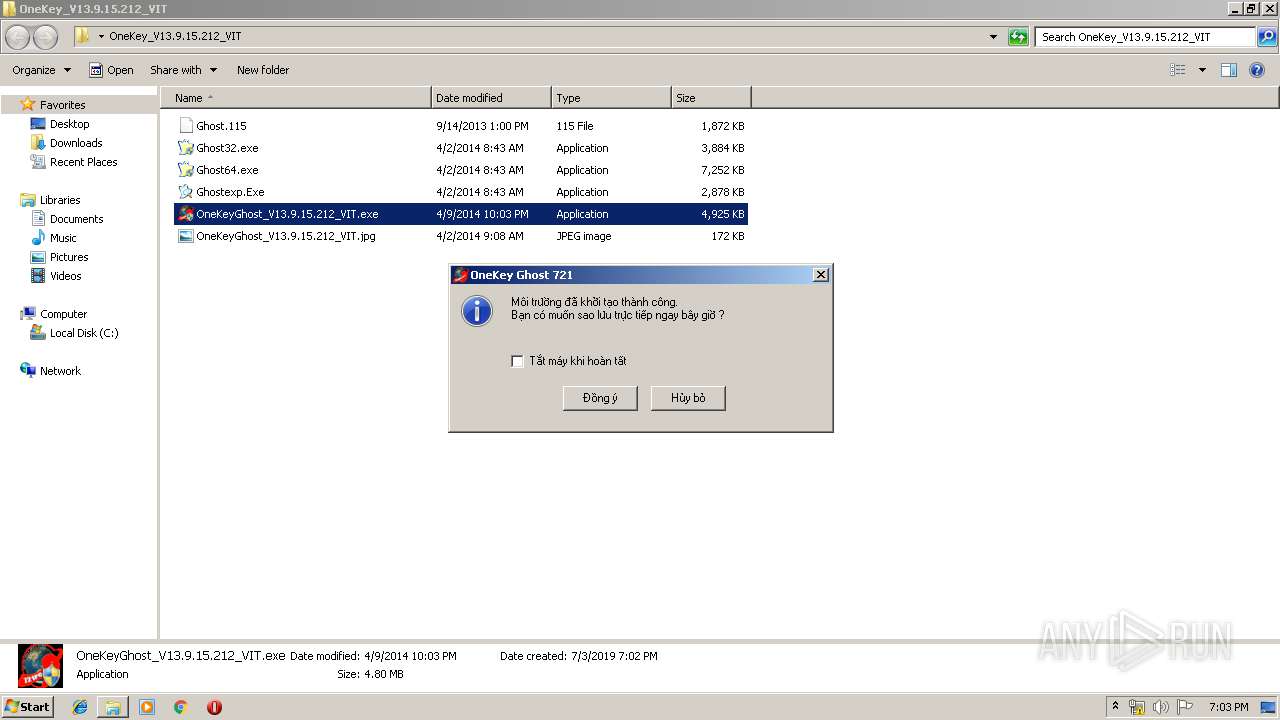Create a New folder
1280x720 pixels.
tap(263, 70)
